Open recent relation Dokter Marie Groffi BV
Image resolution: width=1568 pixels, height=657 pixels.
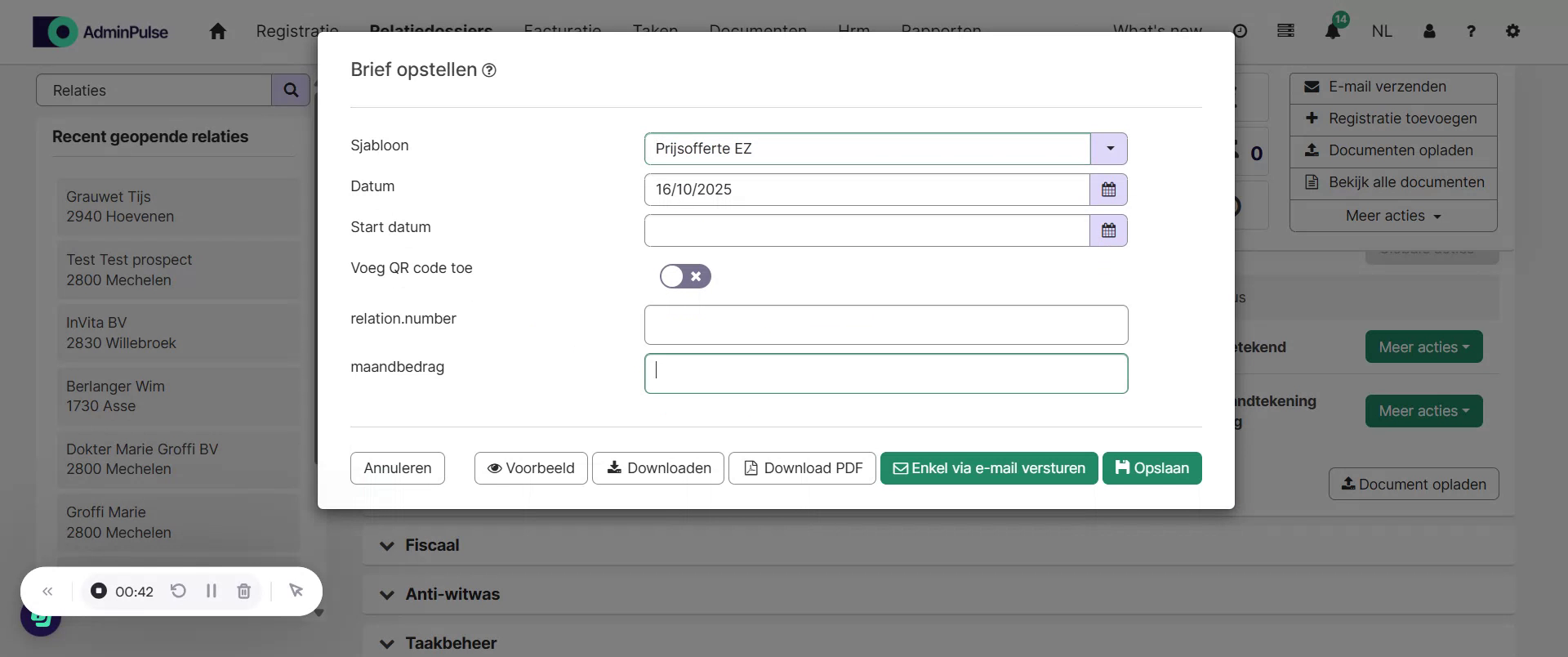tap(178, 459)
